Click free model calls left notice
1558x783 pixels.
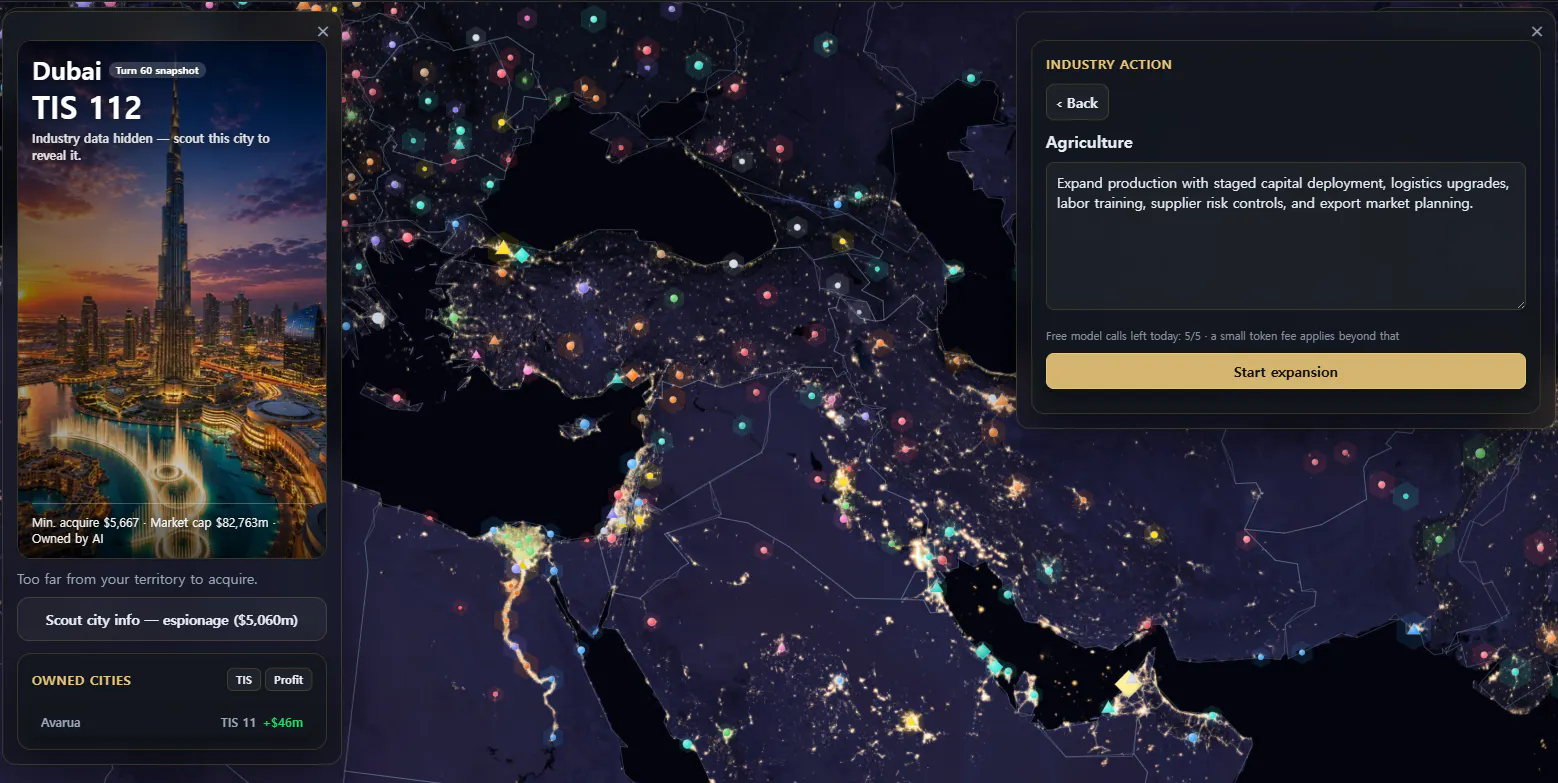(x=1222, y=336)
